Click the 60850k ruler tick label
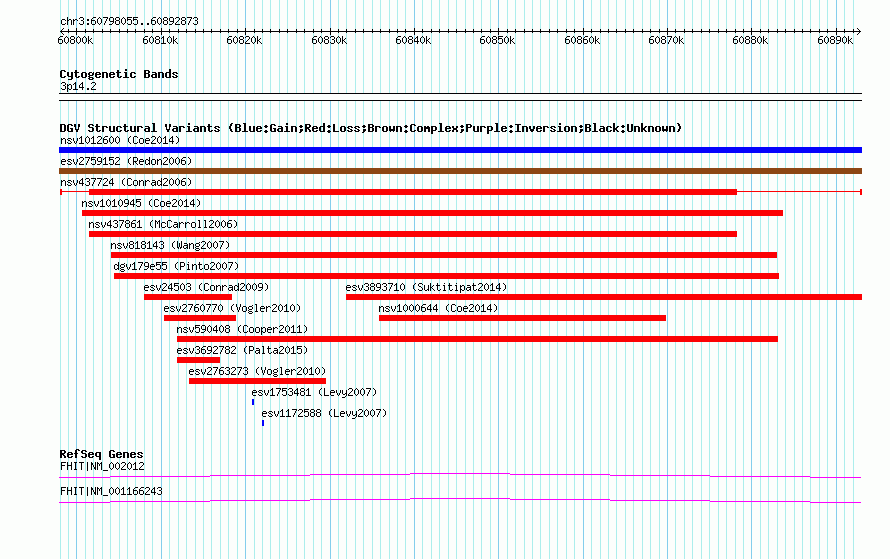Image resolution: width=890 pixels, height=559 pixels. click(497, 41)
